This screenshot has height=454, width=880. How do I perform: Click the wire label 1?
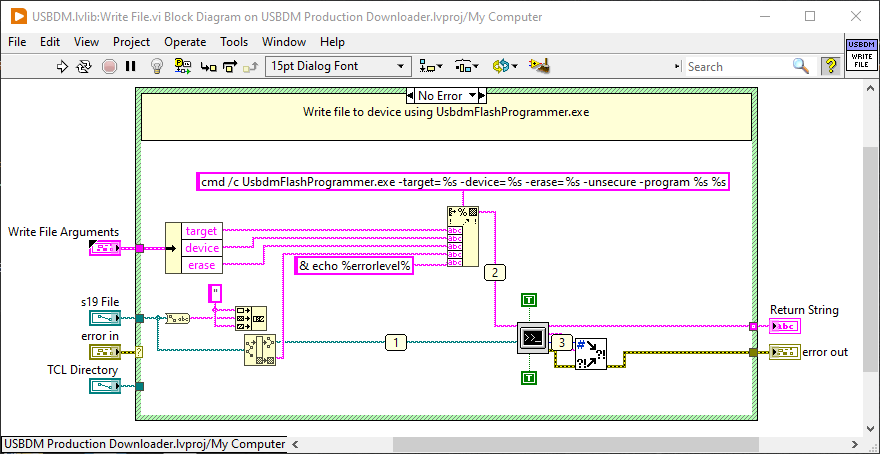click(x=396, y=342)
